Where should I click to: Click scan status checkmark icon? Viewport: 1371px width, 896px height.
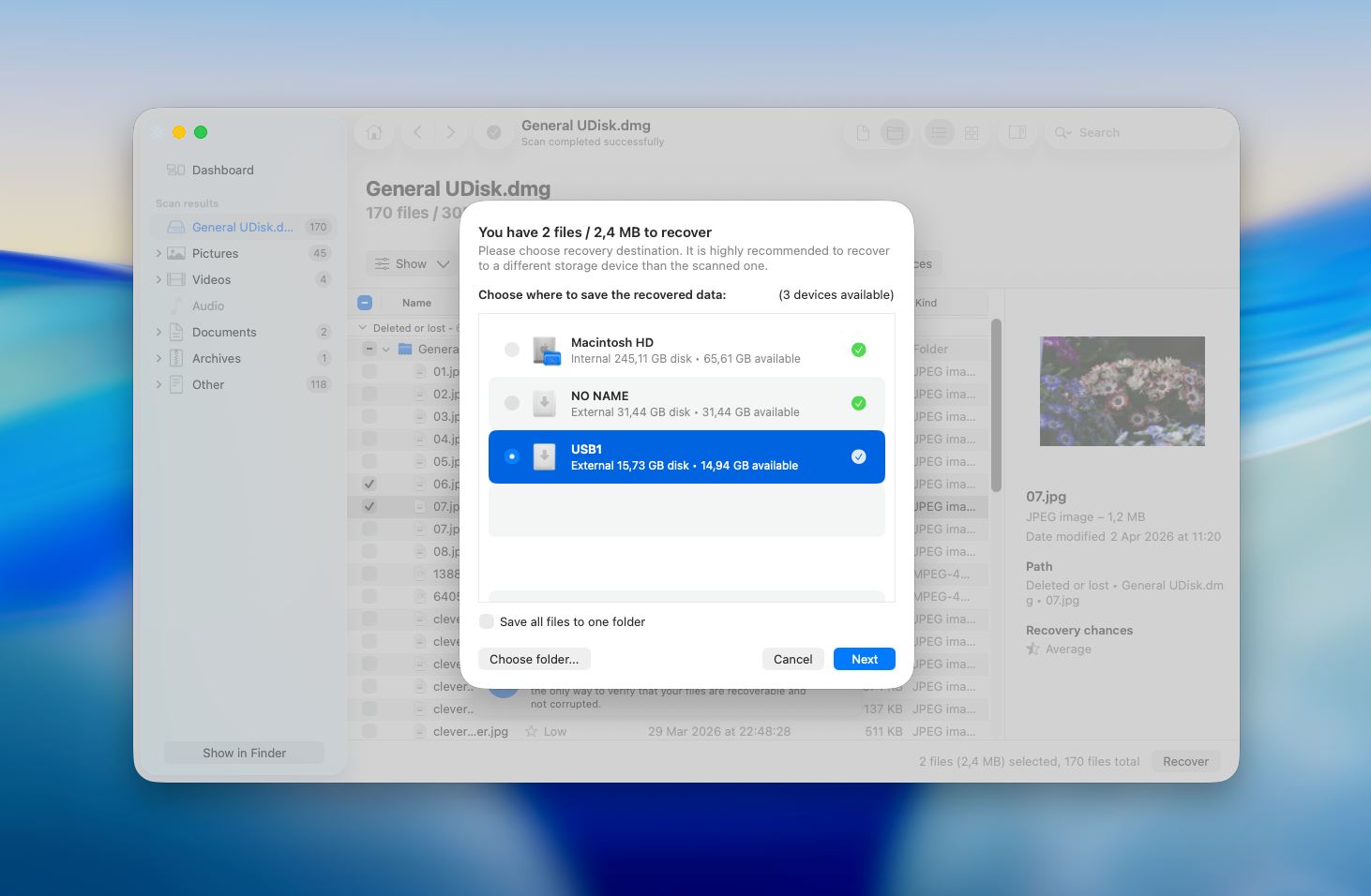494,132
